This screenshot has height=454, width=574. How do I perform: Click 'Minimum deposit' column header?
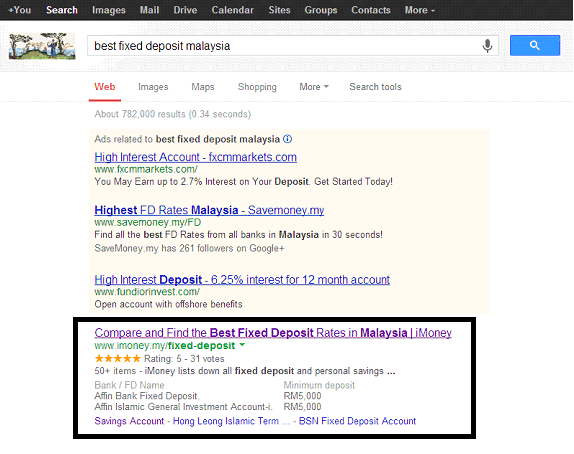coord(319,385)
